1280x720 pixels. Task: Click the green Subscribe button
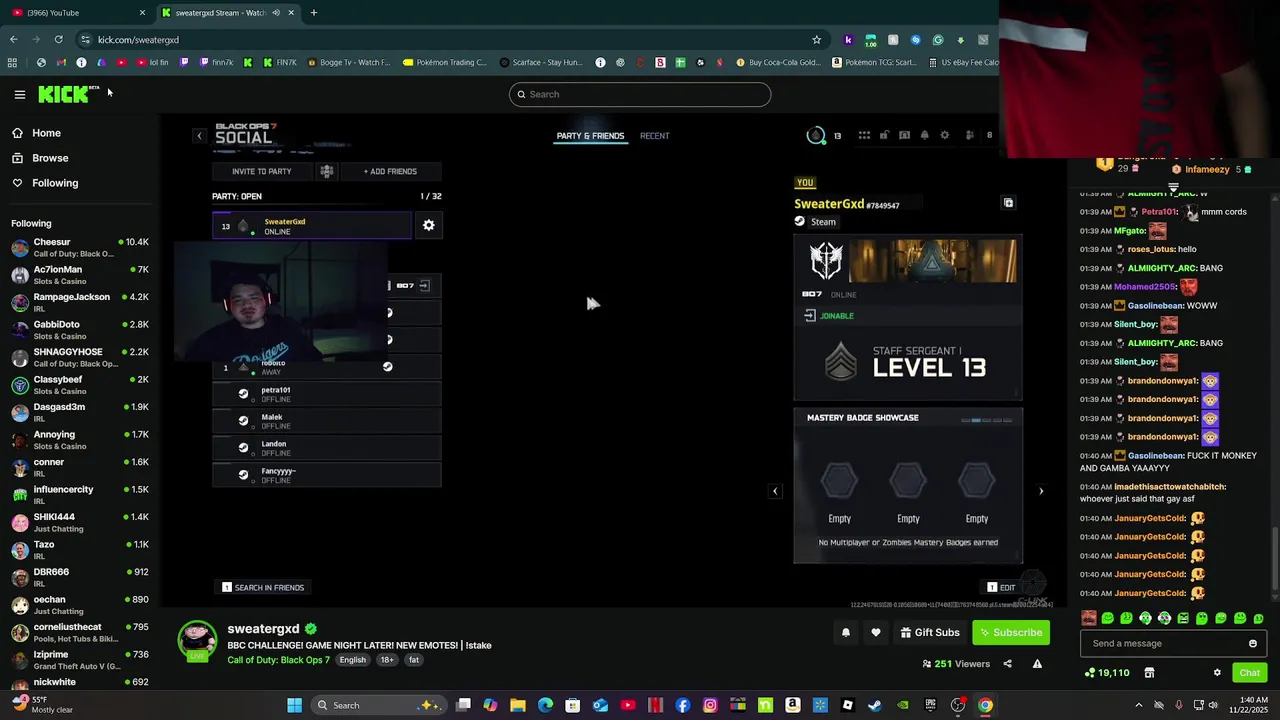1011,632
